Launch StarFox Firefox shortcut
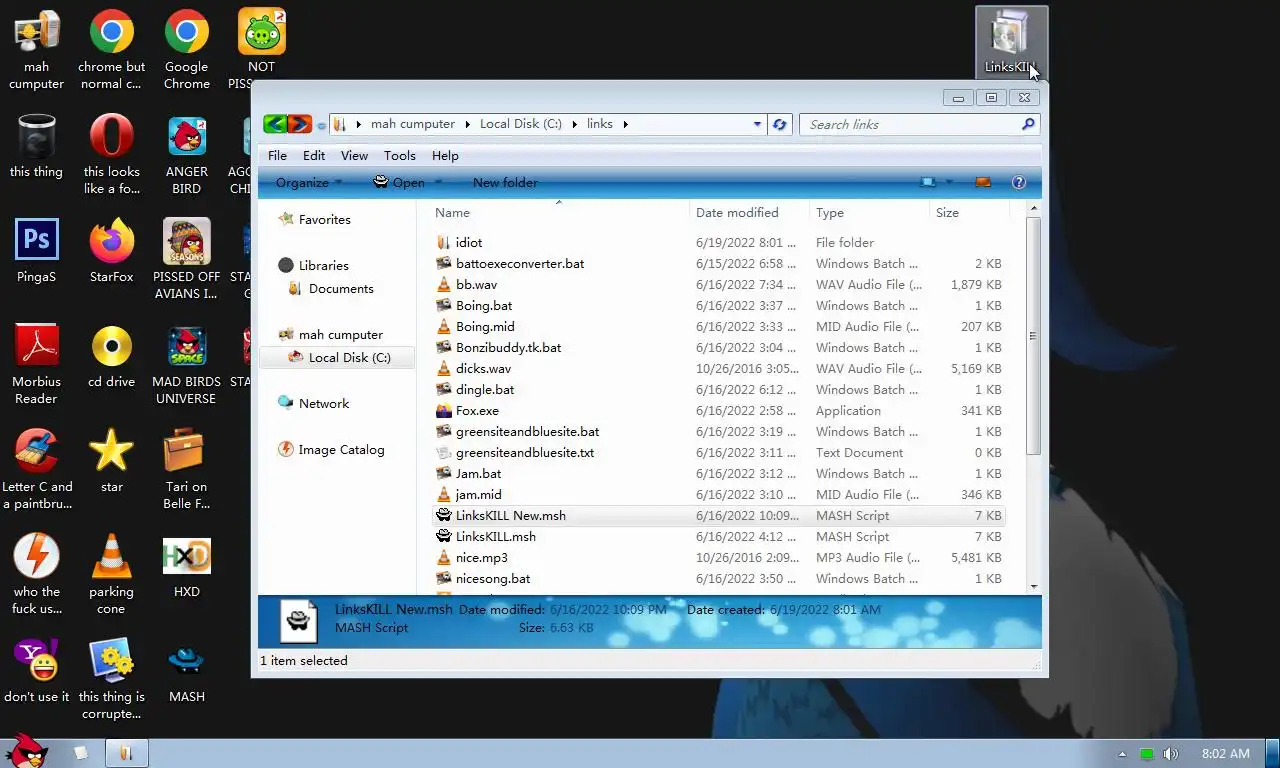The image size is (1280, 768). pyautogui.click(x=112, y=251)
